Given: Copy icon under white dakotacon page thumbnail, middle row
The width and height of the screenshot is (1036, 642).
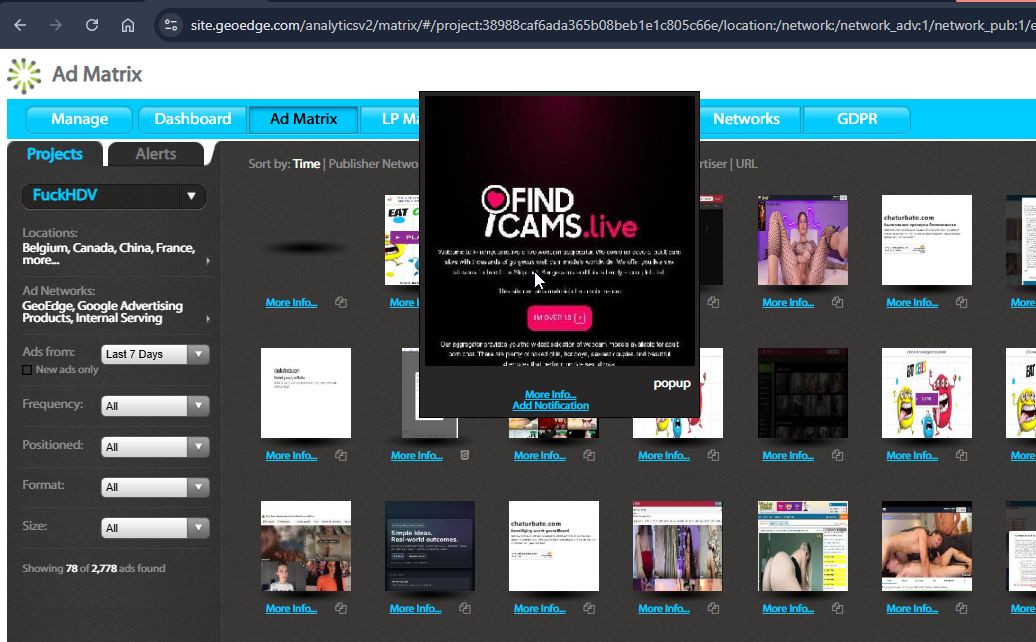Looking at the screenshot, I should pos(341,456).
